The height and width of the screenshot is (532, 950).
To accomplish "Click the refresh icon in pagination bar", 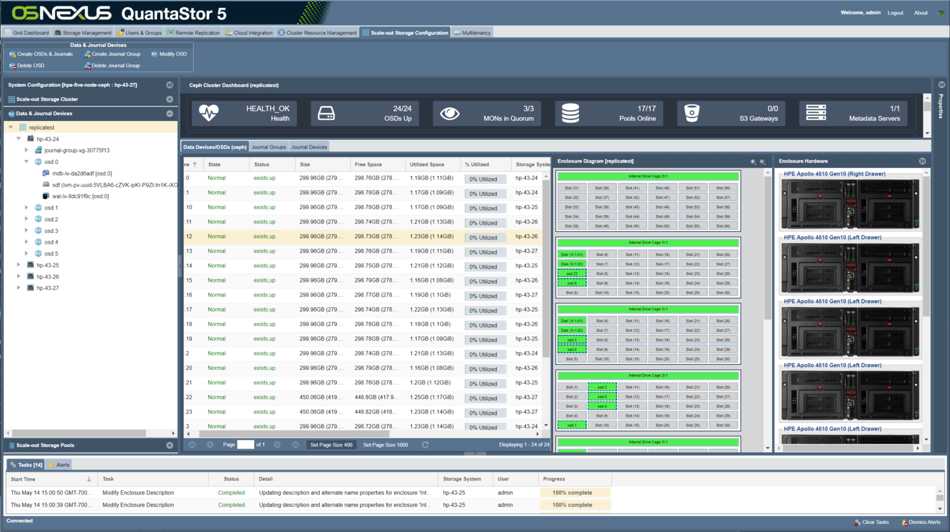I will click(425, 445).
